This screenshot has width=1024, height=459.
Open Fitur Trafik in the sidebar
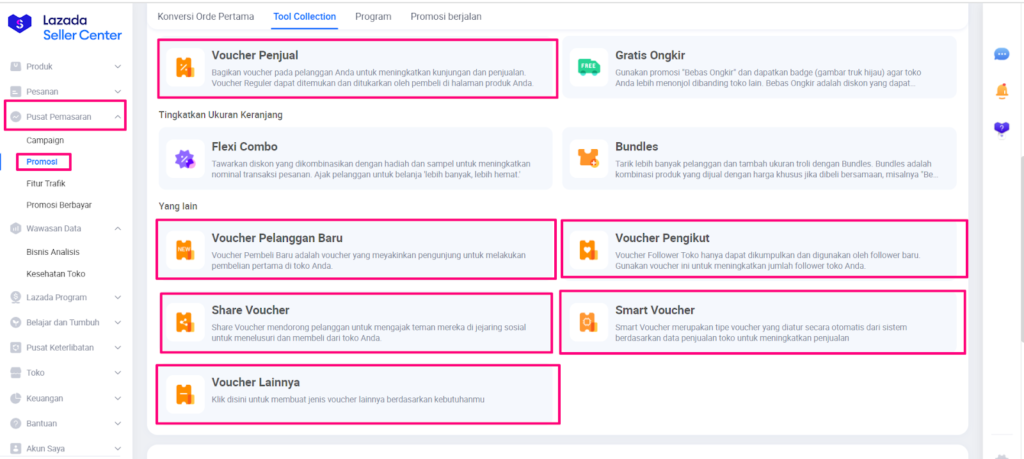coord(46,183)
